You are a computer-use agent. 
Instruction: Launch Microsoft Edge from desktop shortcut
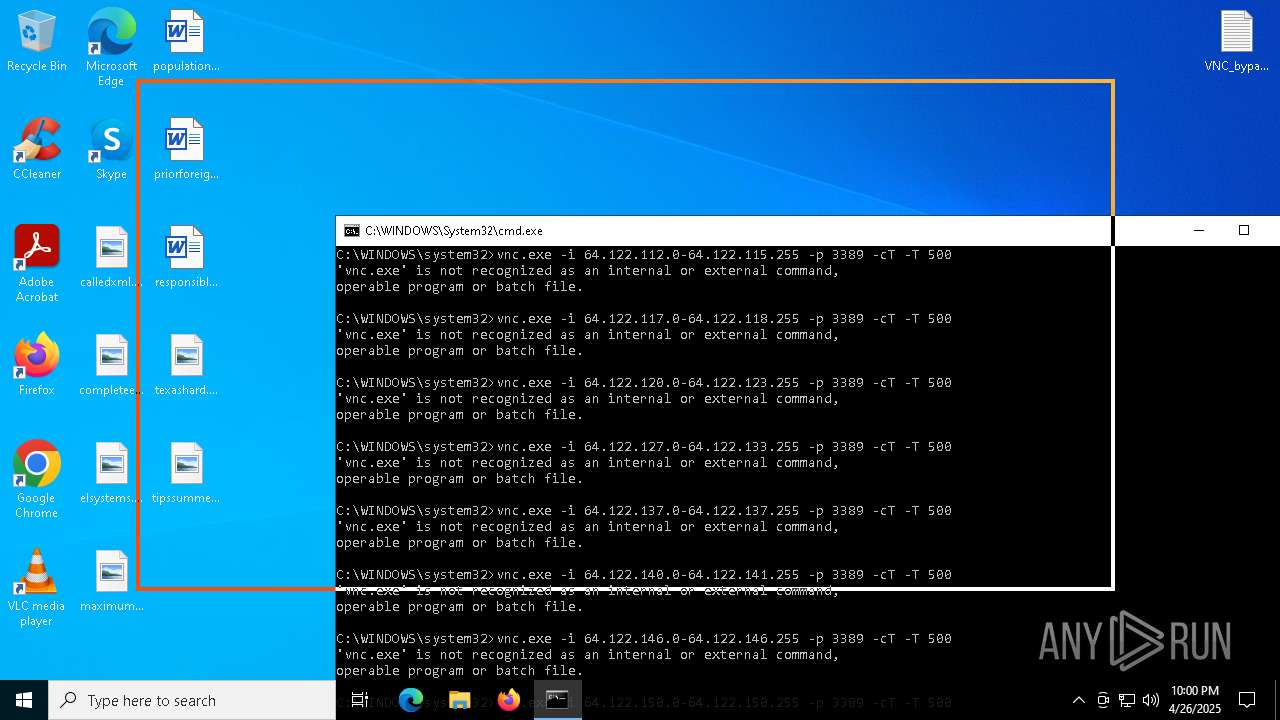pos(111,47)
